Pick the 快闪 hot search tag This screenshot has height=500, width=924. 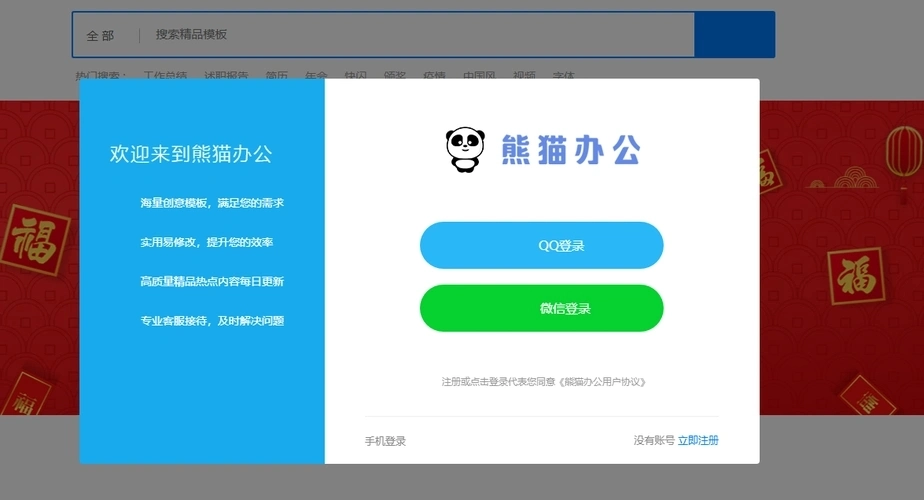(x=355, y=76)
